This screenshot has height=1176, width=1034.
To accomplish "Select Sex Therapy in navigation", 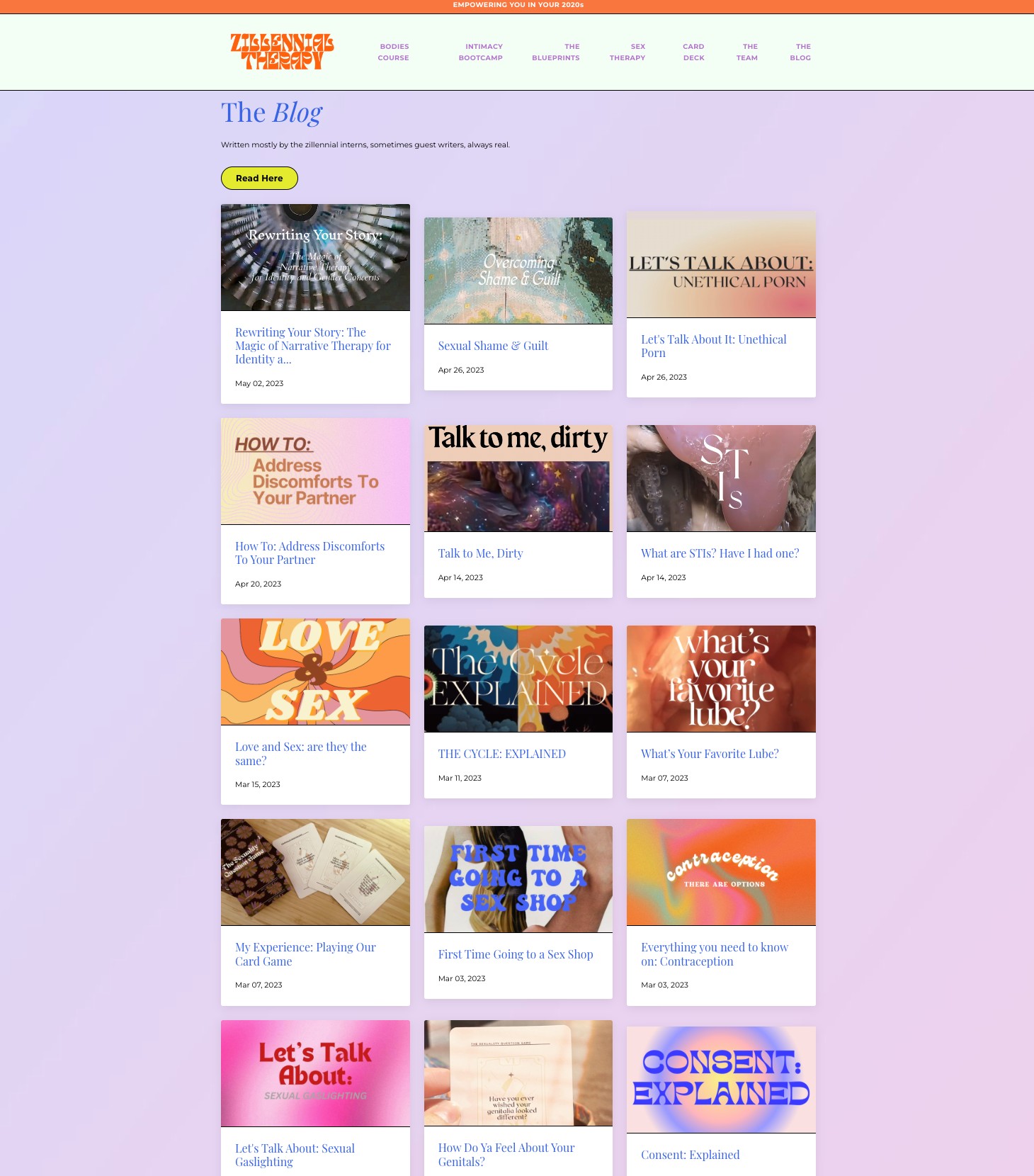I will point(627,52).
